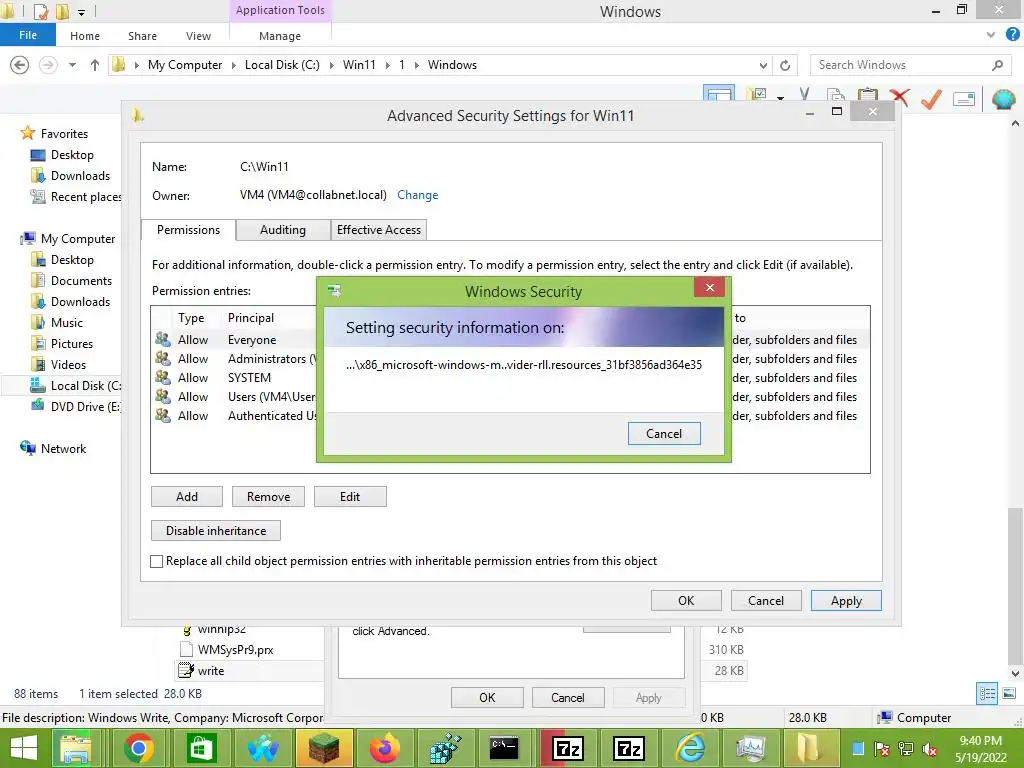Click the search magnifier icon

click(x=997, y=65)
